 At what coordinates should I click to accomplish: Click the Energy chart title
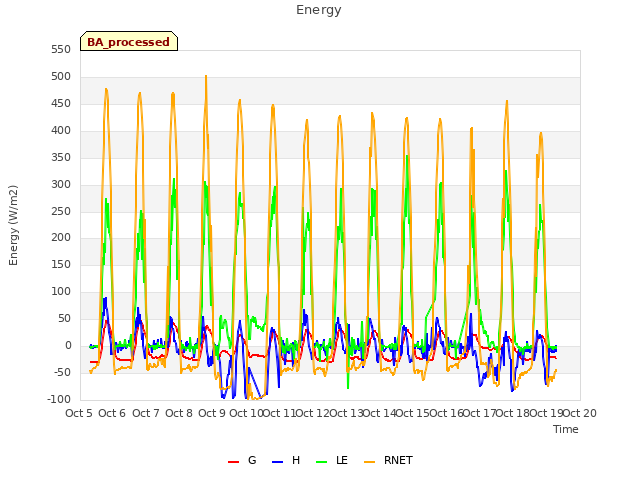click(x=319, y=10)
